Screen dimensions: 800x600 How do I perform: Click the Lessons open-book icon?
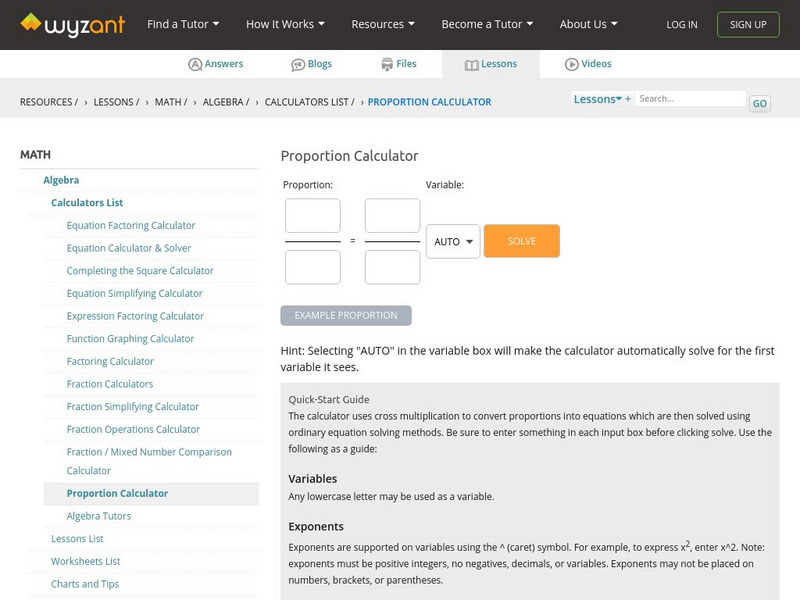pyautogui.click(x=472, y=64)
